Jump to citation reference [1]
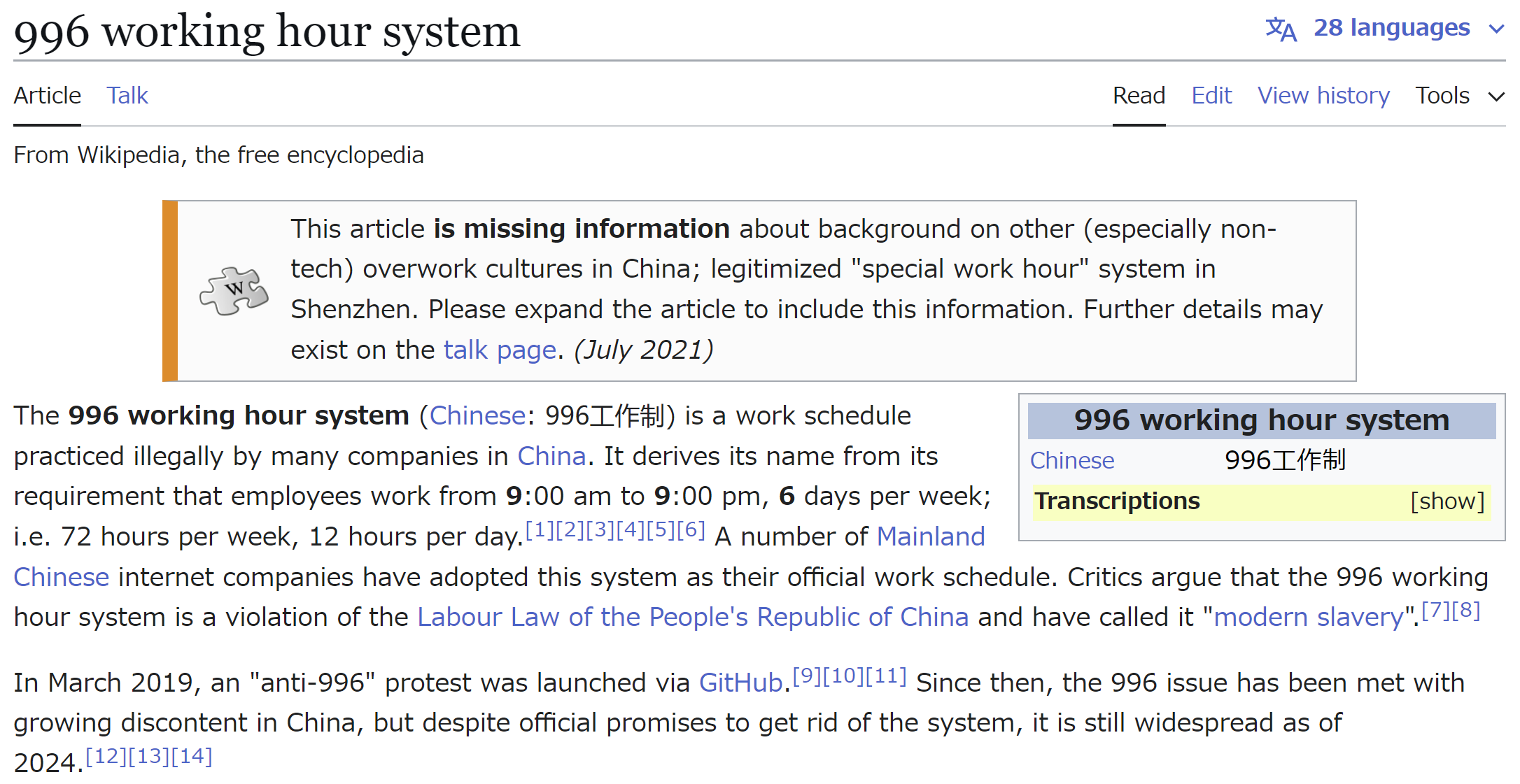1520x784 pixels. click(x=539, y=530)
